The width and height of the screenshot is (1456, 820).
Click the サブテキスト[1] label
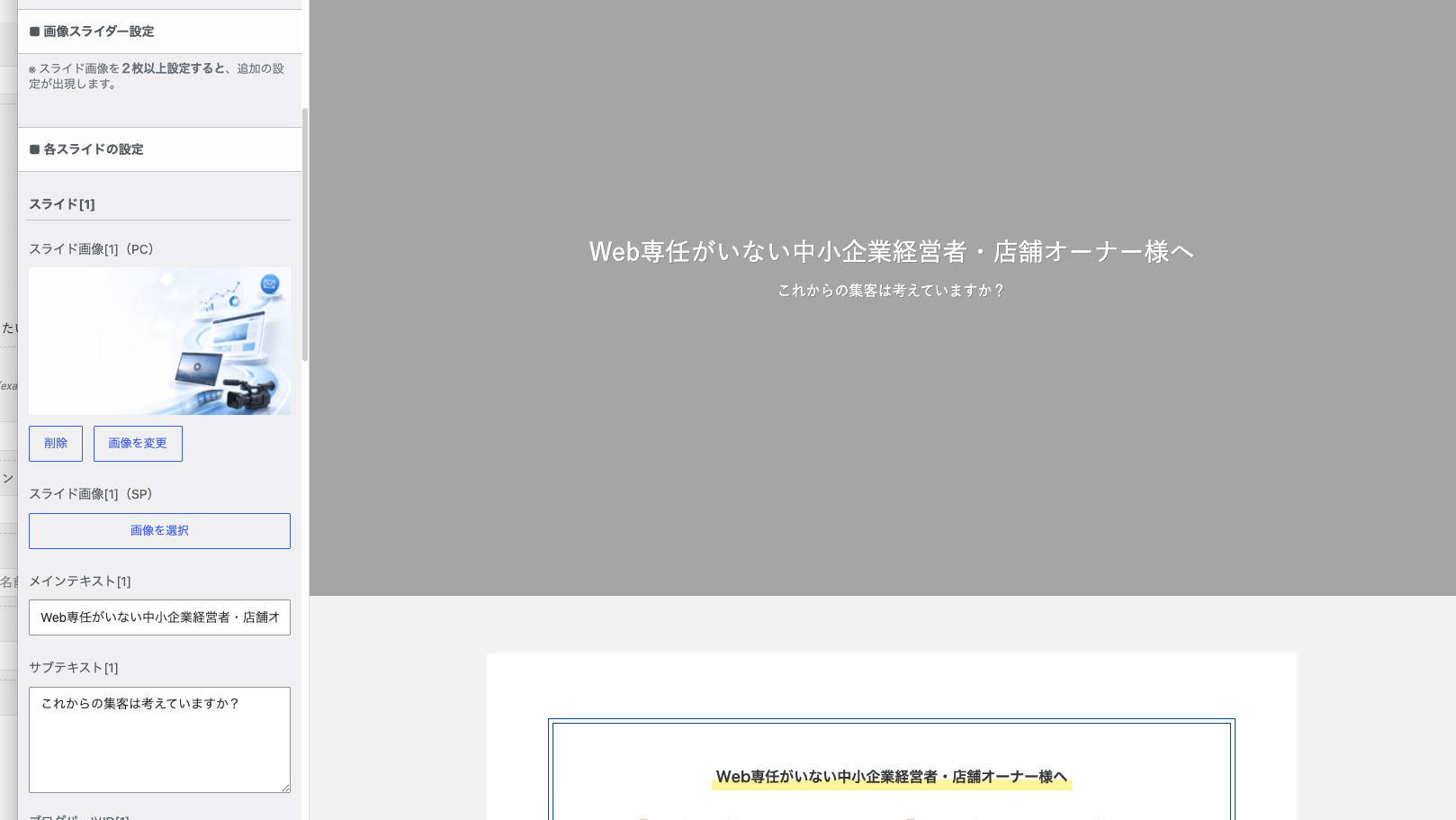click(74, 668)
